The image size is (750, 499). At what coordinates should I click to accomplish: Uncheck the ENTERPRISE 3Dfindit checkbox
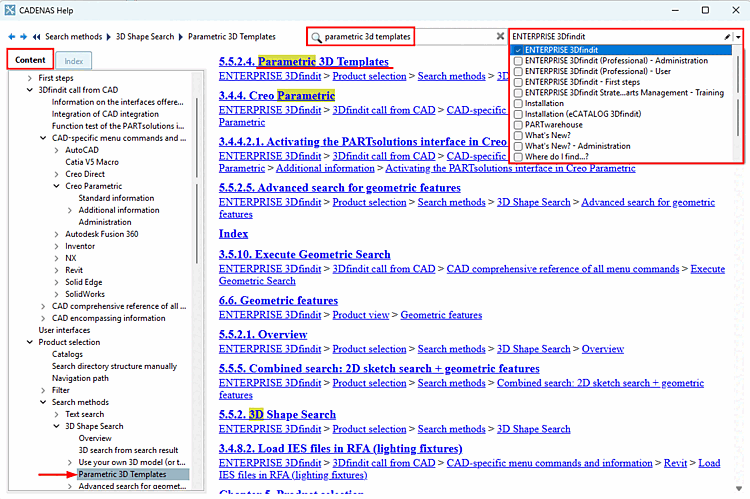pyautogui.click(x=518, y=50)
